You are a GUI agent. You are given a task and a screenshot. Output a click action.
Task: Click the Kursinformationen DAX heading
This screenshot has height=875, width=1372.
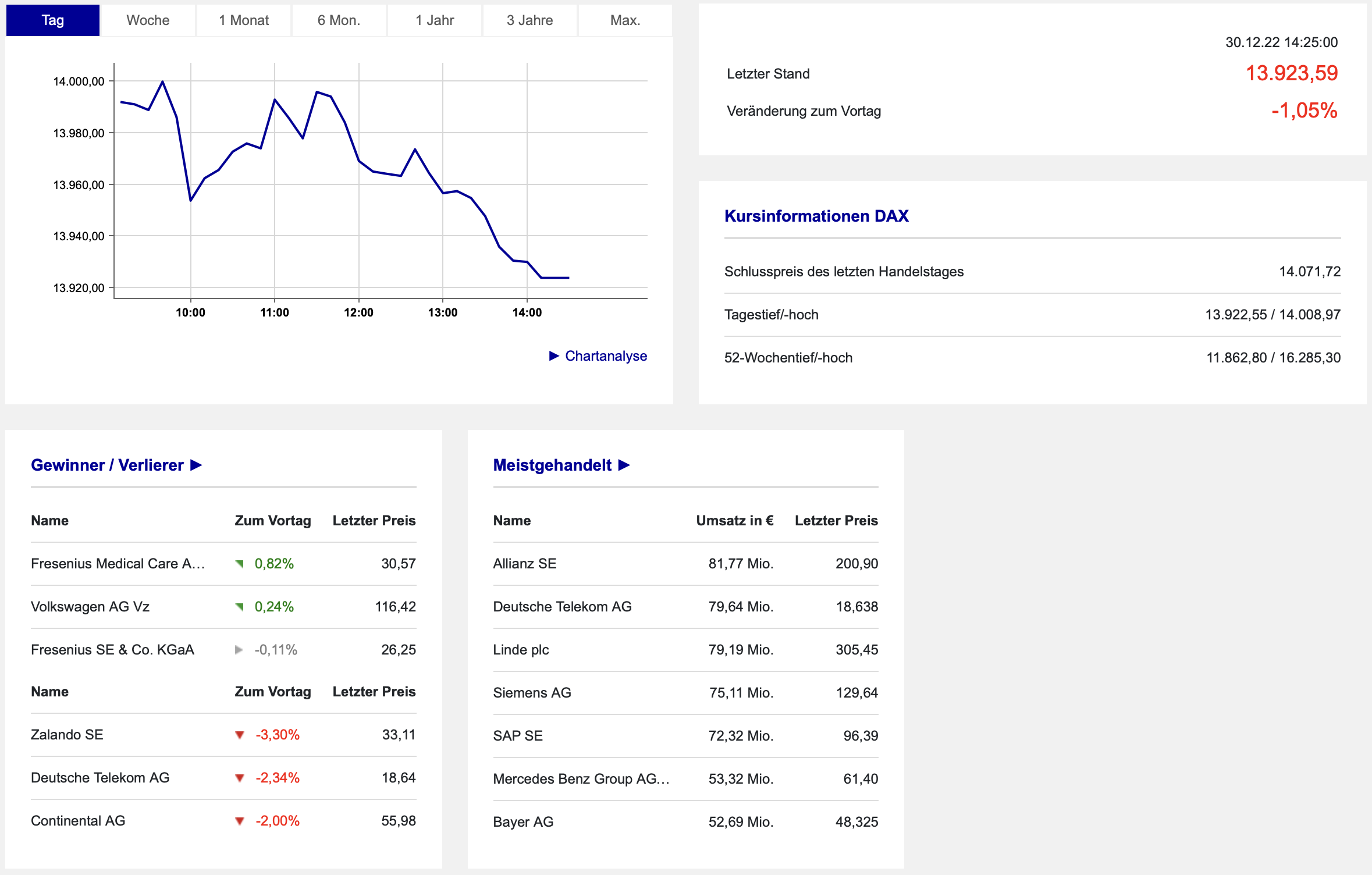coord(816,216)
